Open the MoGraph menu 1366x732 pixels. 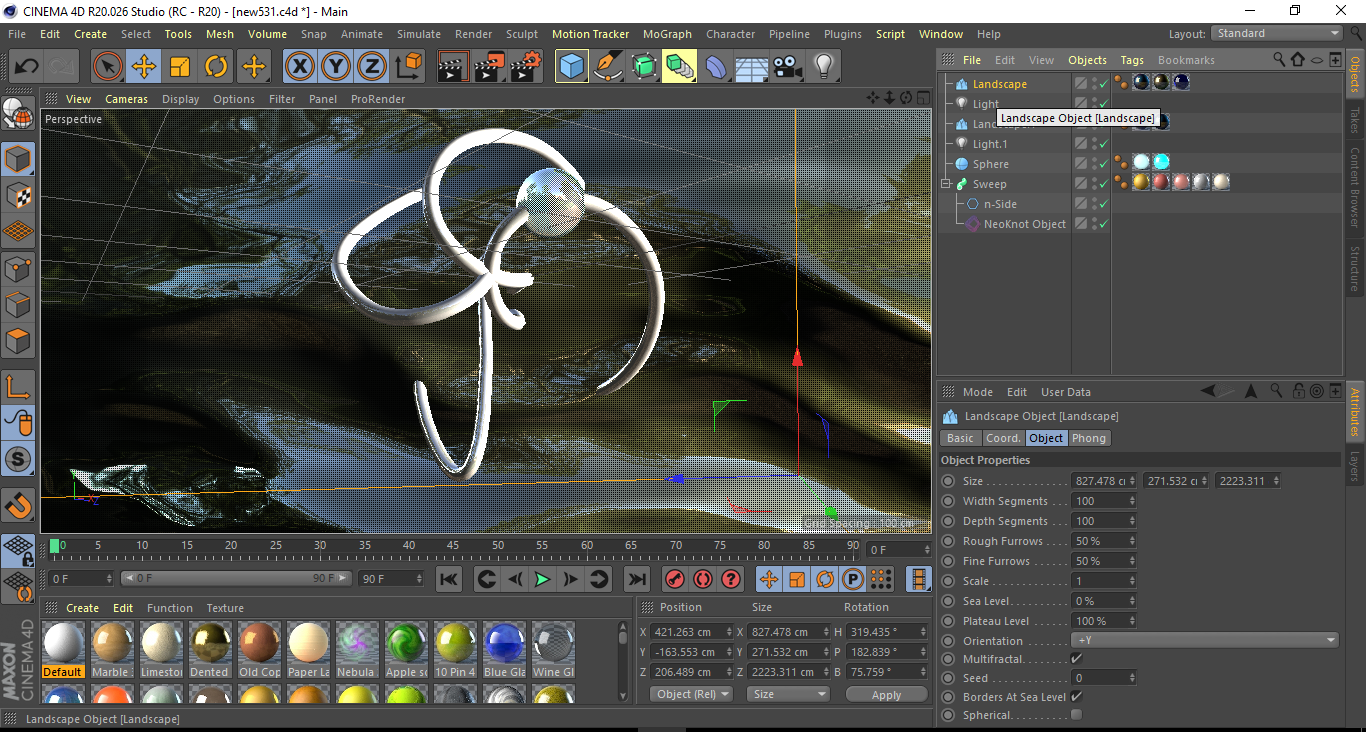coord(667,34)
